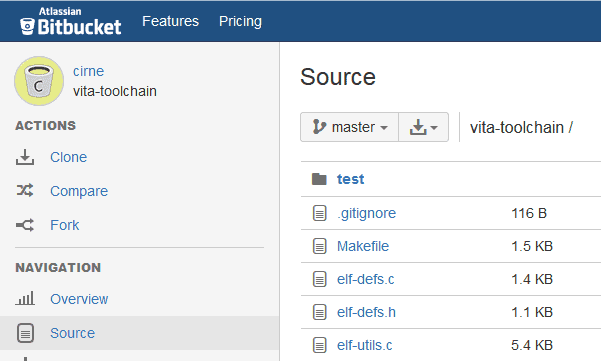Open the elf-utils.c file
The image size is (601, 361).
pos(365,345)
